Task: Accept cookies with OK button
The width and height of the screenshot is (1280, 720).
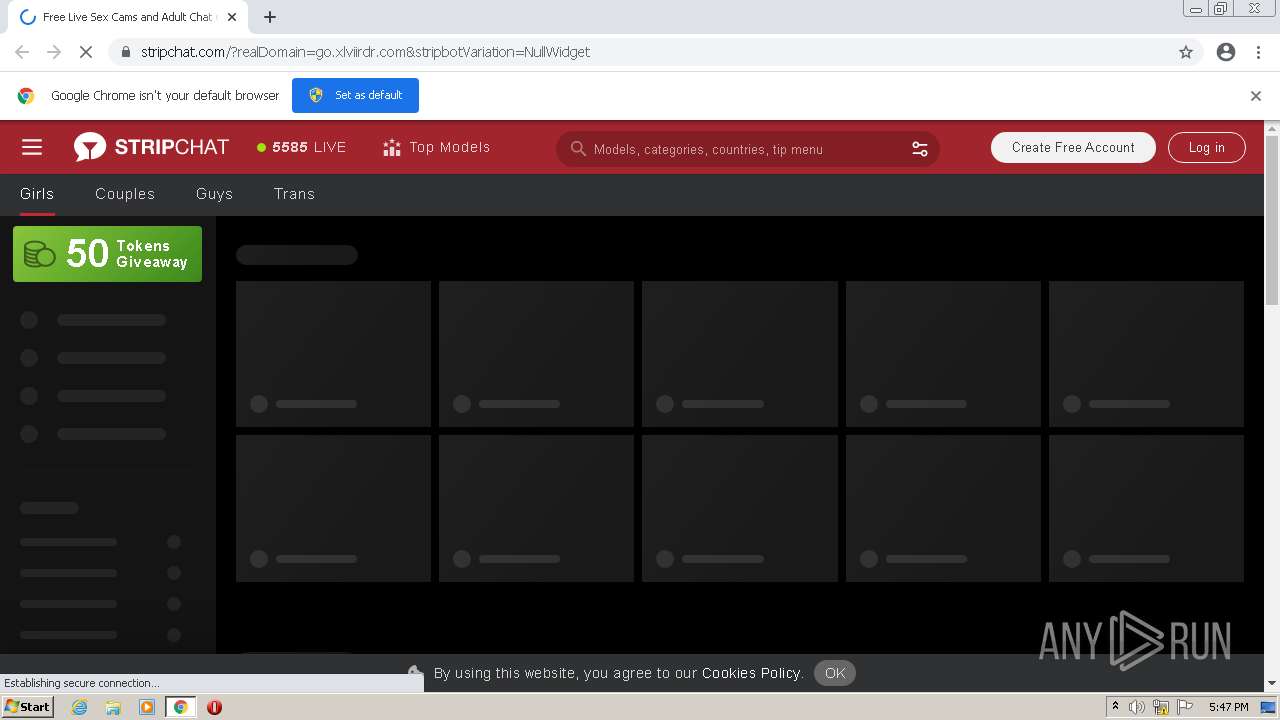Action: [835, 673]
